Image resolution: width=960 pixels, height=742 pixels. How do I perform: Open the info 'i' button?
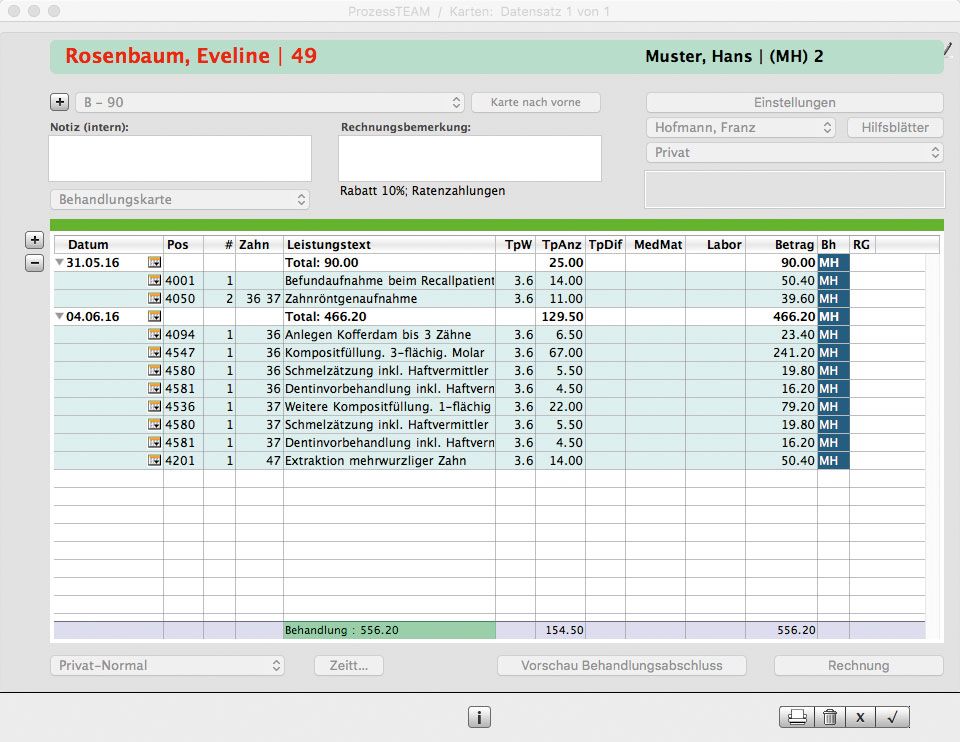point(479,717)
